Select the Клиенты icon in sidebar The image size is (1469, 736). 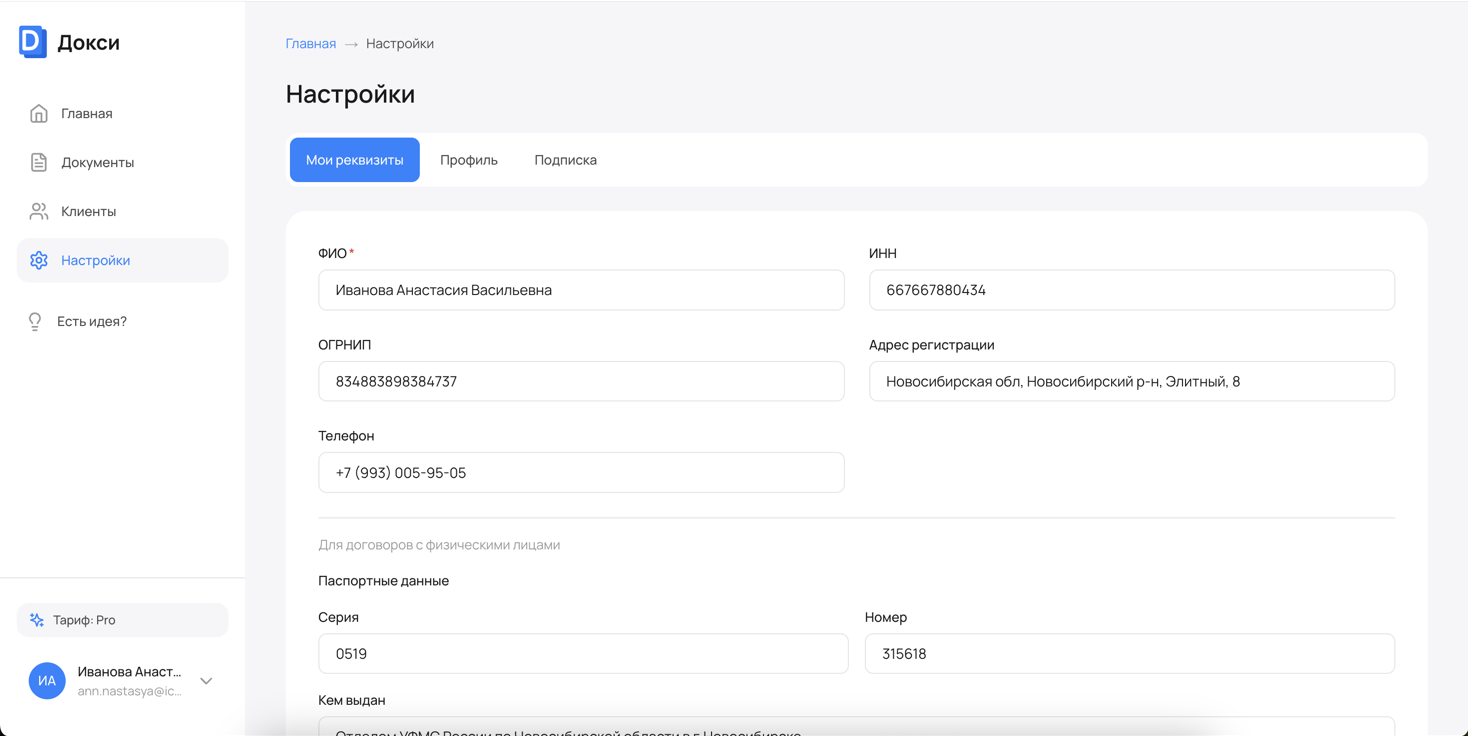click(38, 210)
